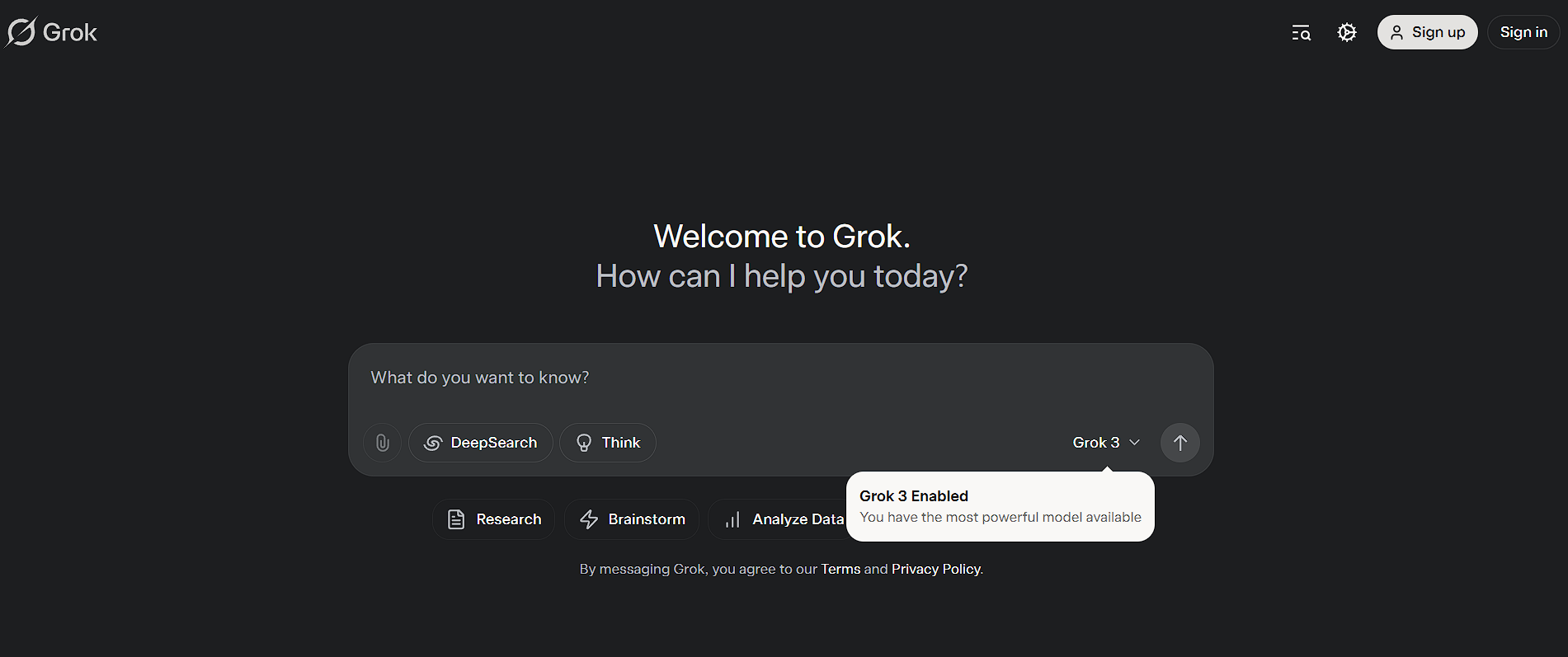The width and height of the screenshot is (1568, 657).
Task: Click the Sign up button
Action: pos(1427,32)
